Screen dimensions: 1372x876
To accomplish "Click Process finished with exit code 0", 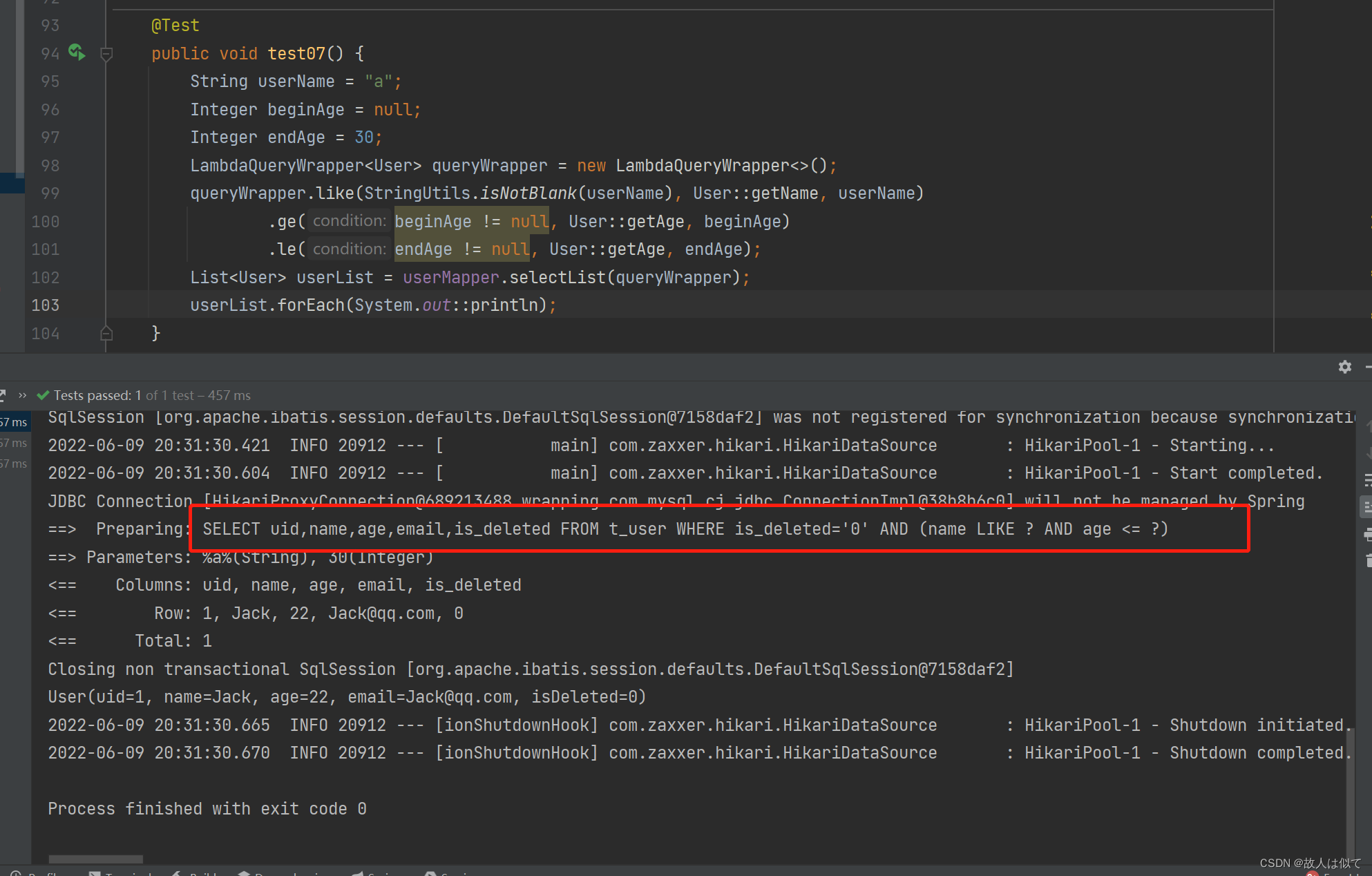I will tap(207, 809).
